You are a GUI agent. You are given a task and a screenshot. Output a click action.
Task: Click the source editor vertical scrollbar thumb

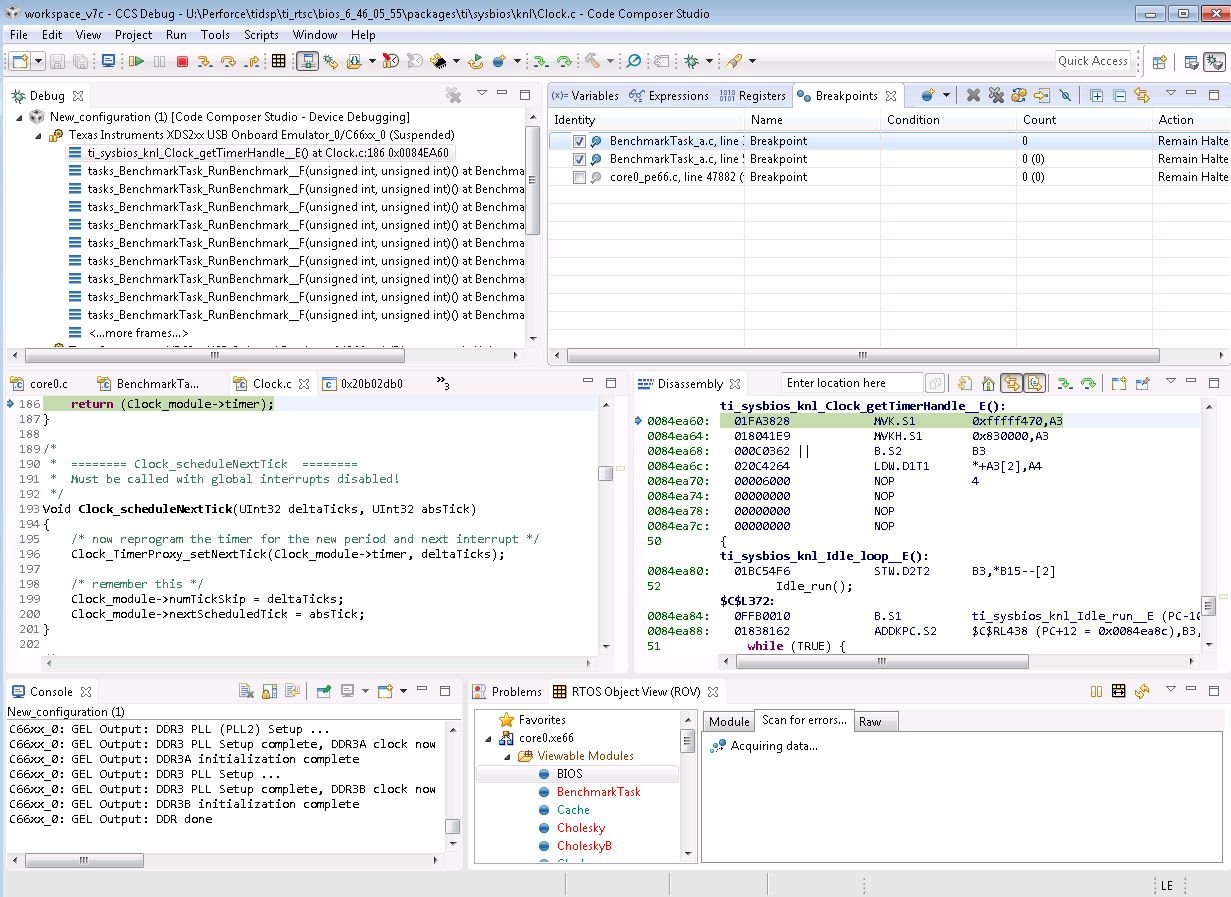pyautogui.click(x=606, y=473)
